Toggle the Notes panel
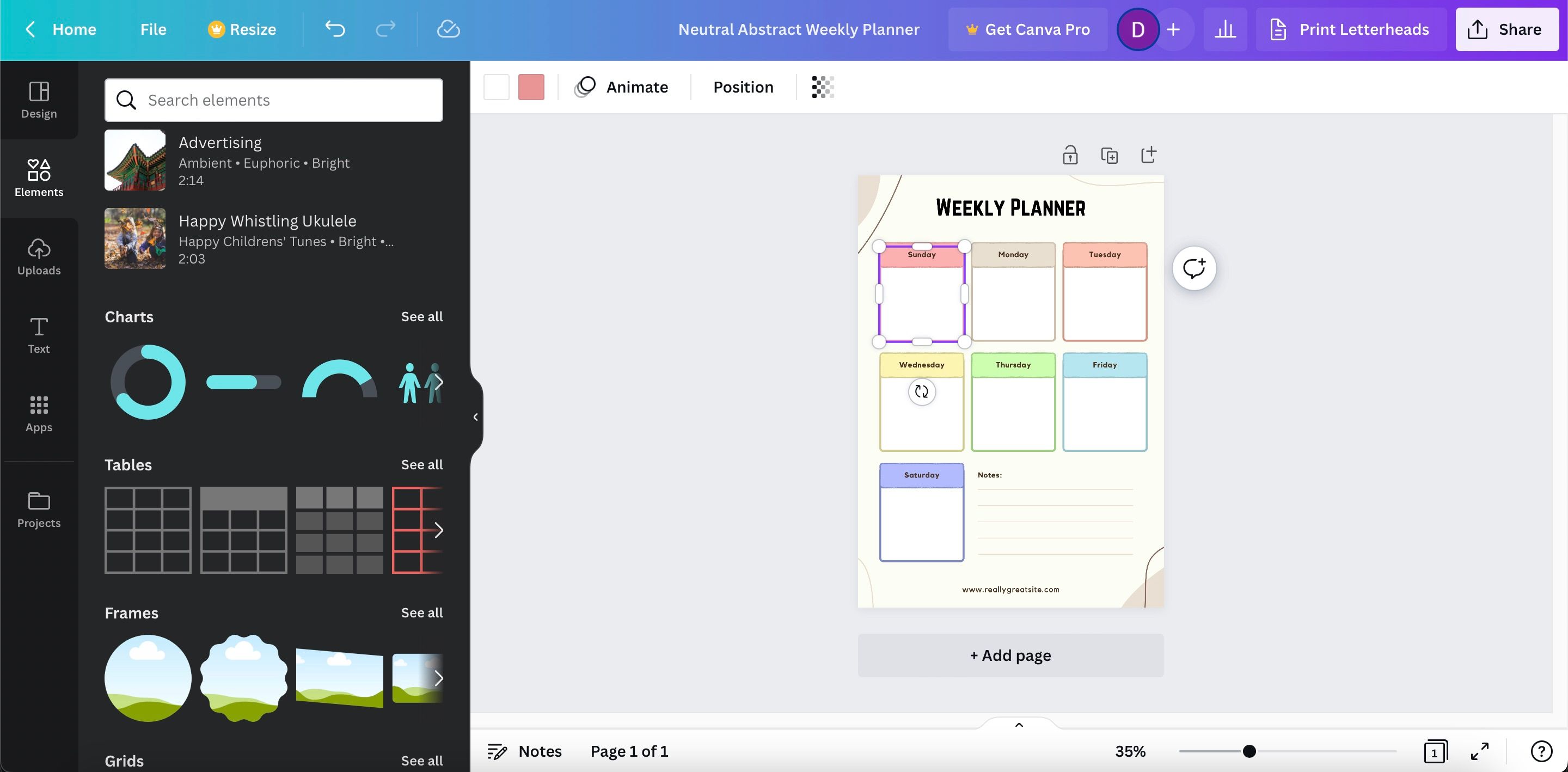The width and height of the screenshot is (1568, 772). (525, 751)
